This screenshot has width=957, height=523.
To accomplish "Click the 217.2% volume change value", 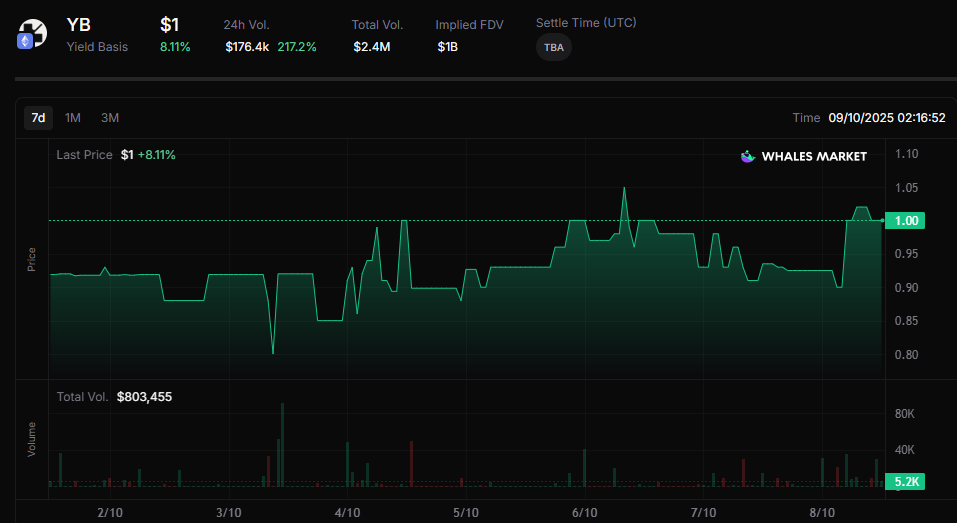I will 297,47.
